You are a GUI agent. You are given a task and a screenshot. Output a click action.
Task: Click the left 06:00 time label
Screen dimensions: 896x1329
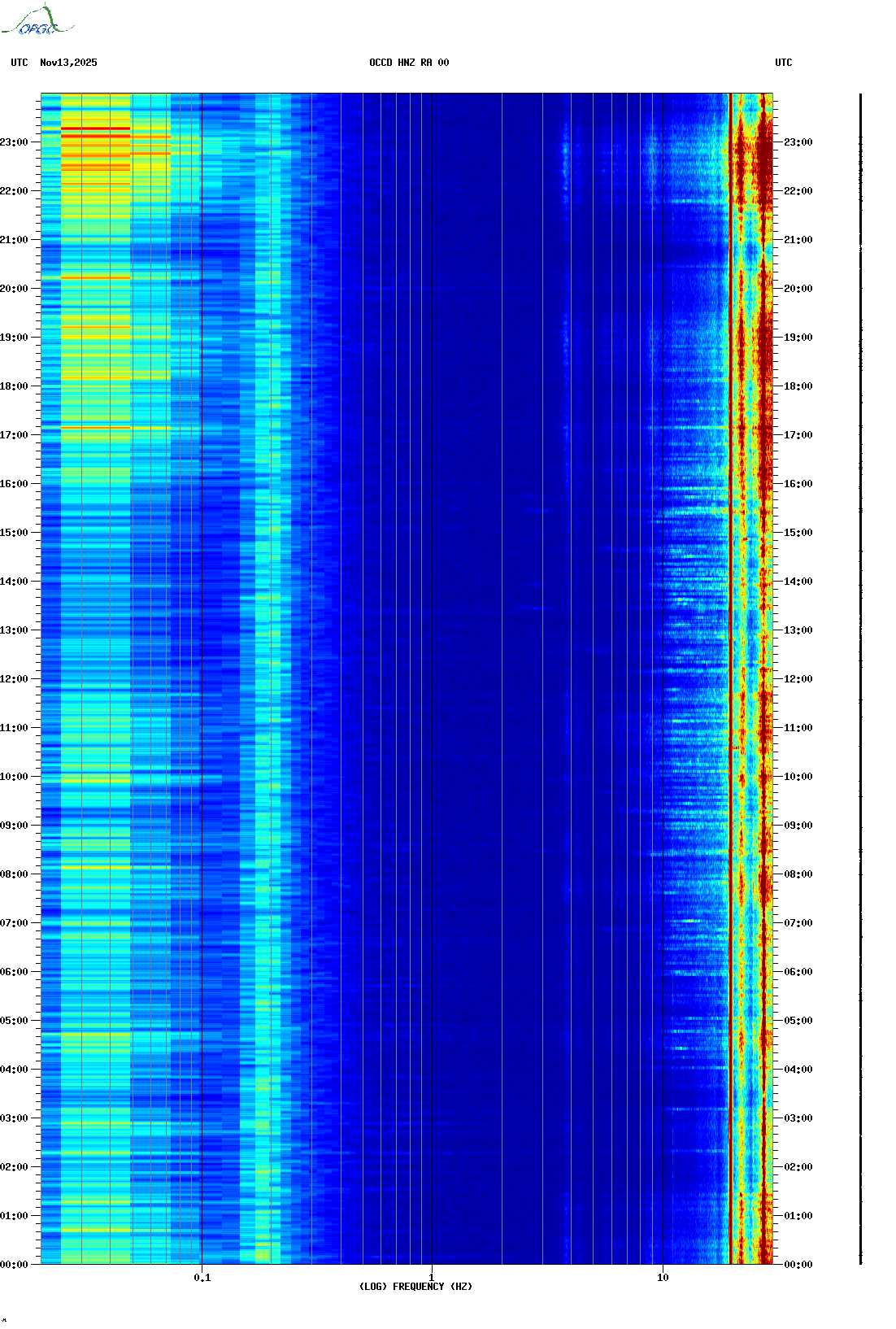(x=14, y=972)
